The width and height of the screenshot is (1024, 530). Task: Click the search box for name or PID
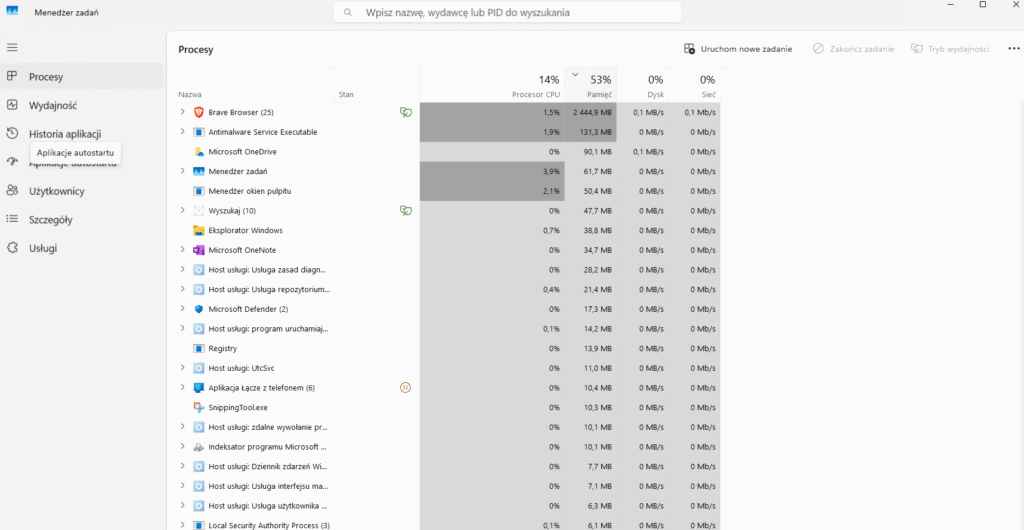point(507,12)
